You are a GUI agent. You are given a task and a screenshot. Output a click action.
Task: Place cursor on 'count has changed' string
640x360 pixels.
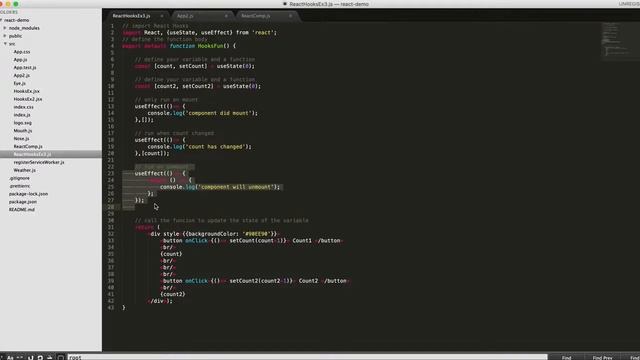(215, 147)
